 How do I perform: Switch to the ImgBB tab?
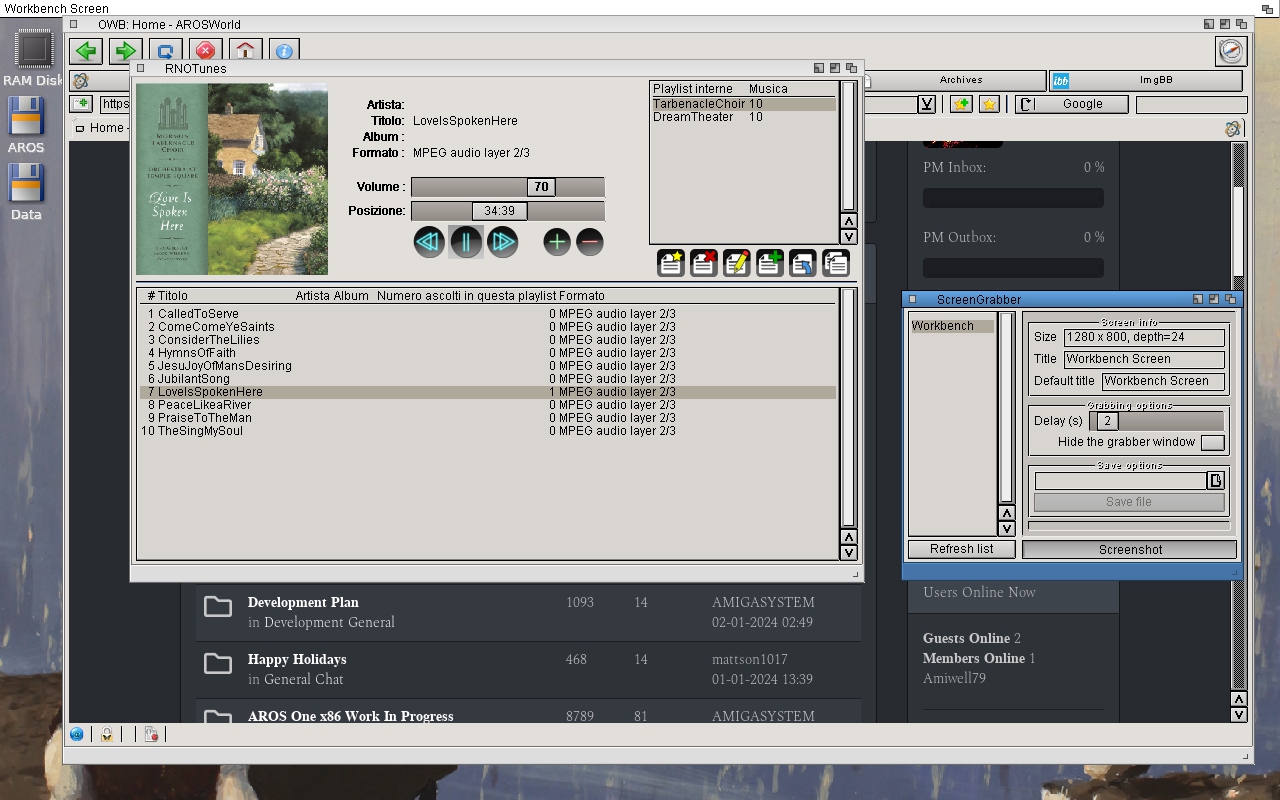(x=1145, y=80)
